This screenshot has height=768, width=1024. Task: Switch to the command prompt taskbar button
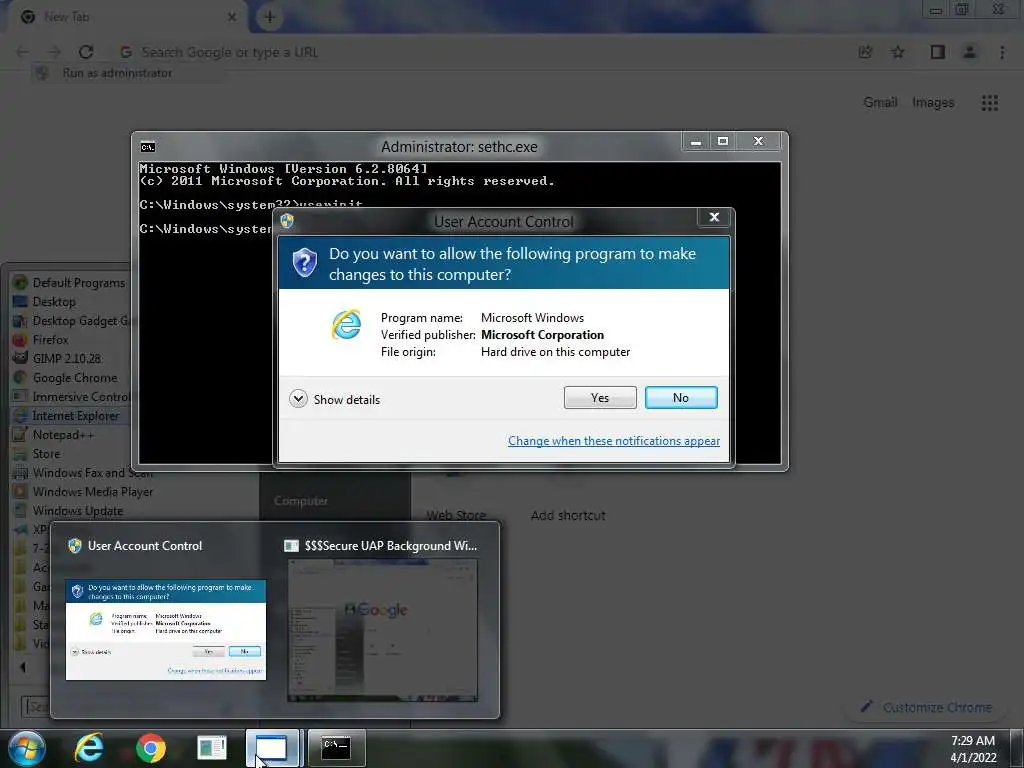[x=336, y=748]
